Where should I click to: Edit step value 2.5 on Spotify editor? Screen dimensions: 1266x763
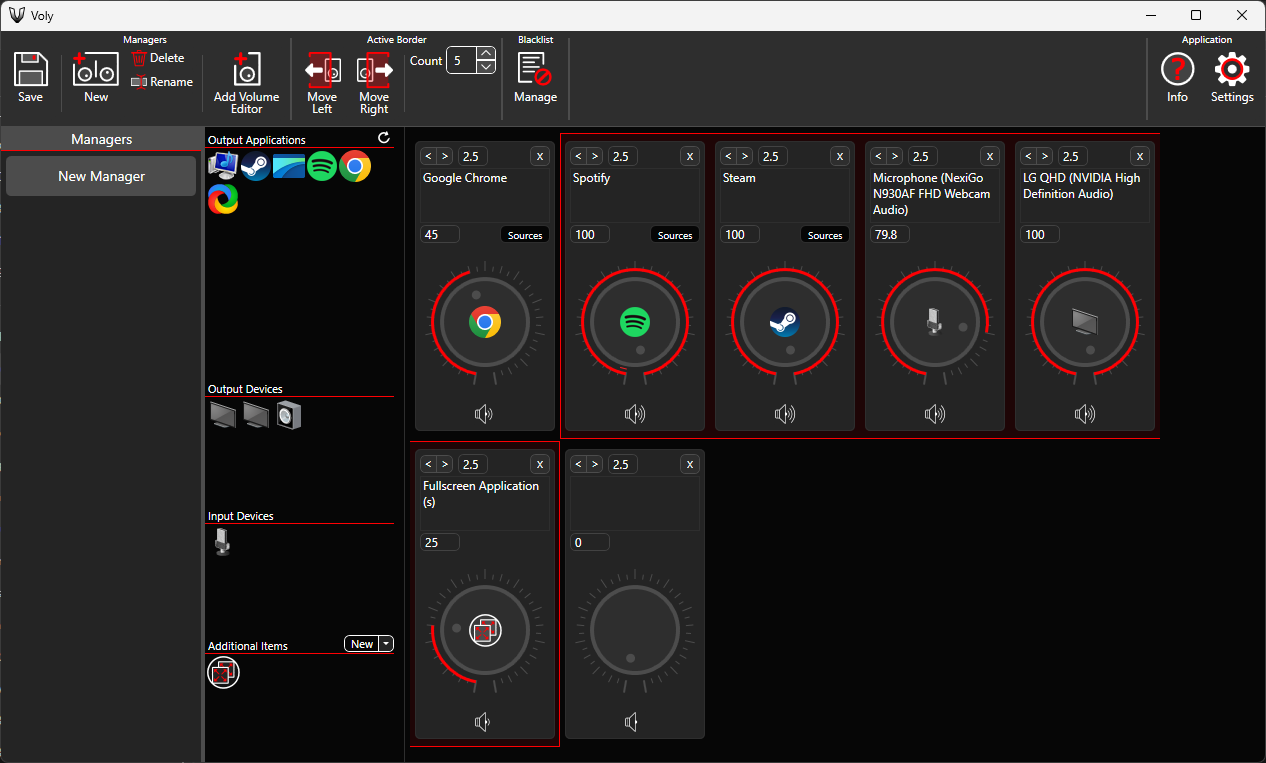[623, 156]
